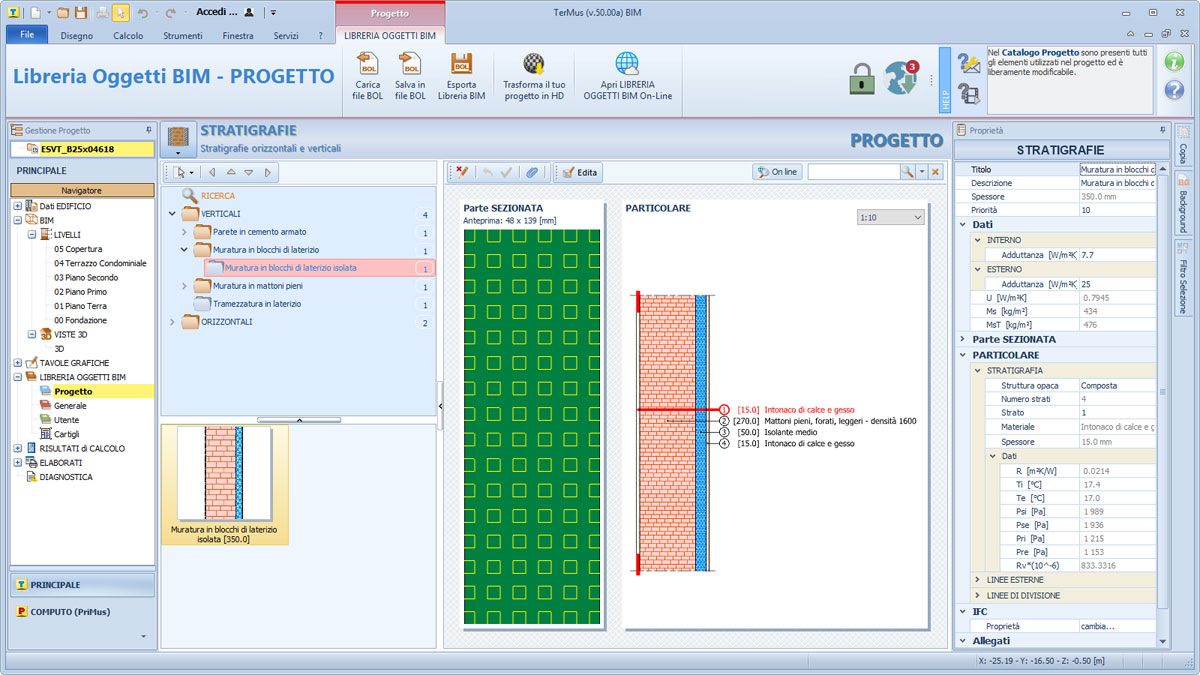
Task: Select the LIBRERIA OGGETTI BIM ribbon tab
Action: pos(390,36)
